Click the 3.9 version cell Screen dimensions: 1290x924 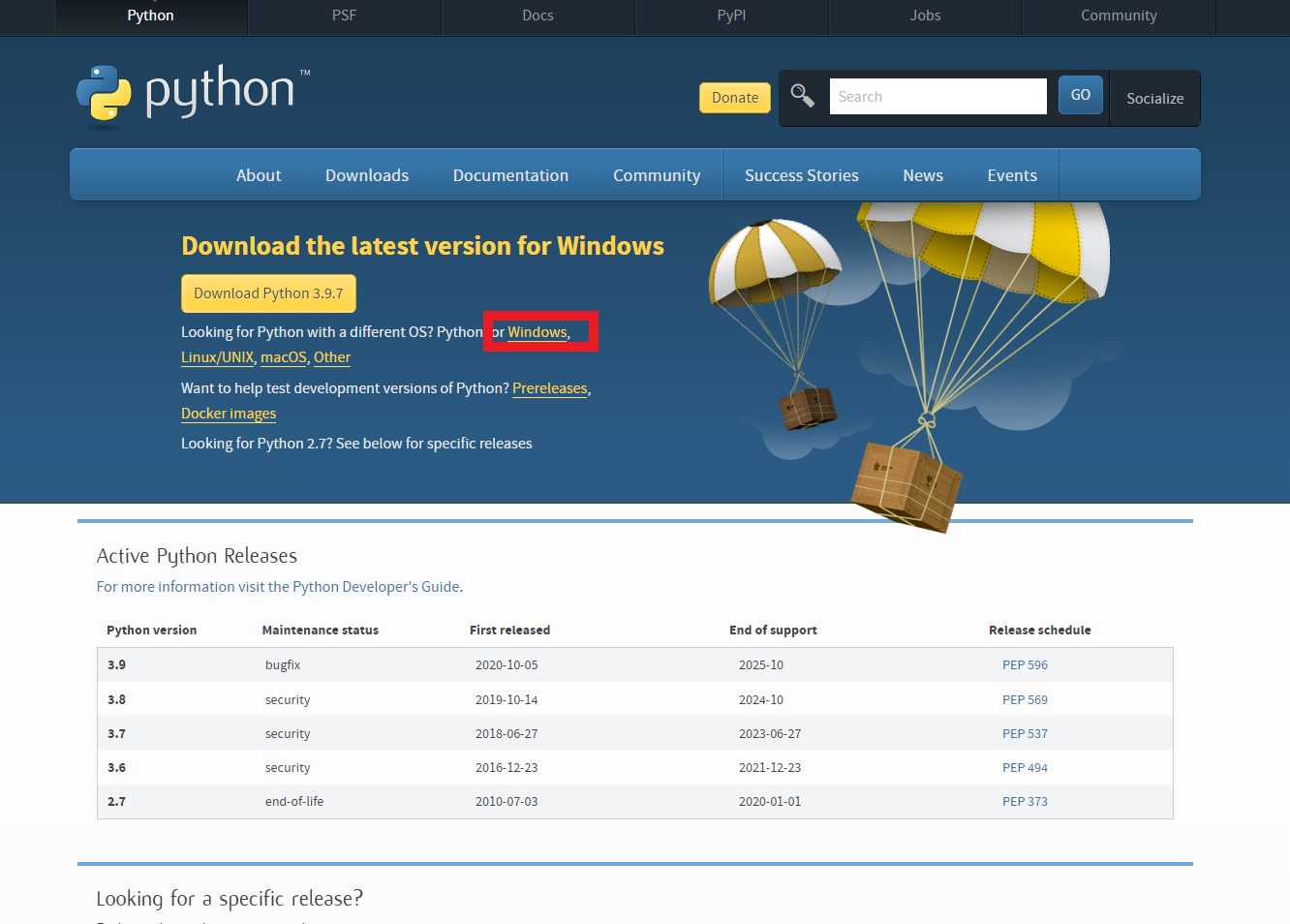116,665
